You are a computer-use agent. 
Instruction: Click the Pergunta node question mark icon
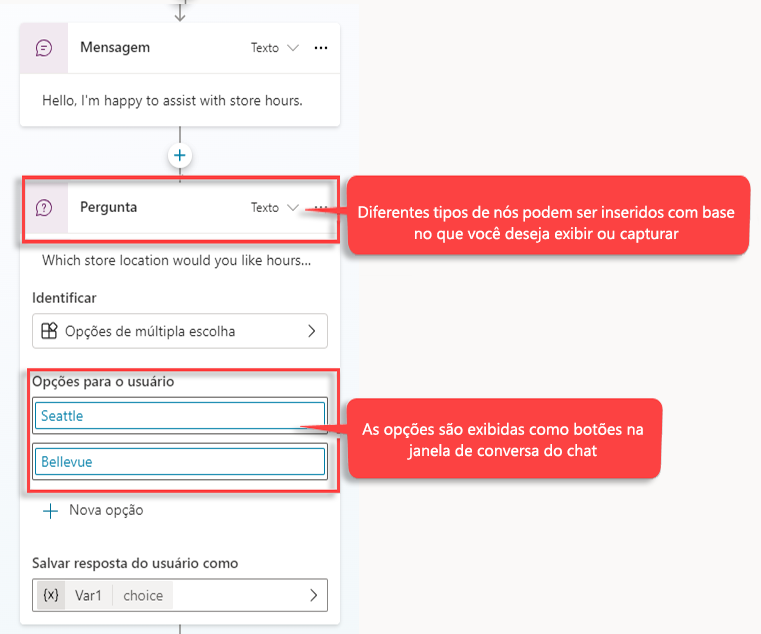pos(44,208)
